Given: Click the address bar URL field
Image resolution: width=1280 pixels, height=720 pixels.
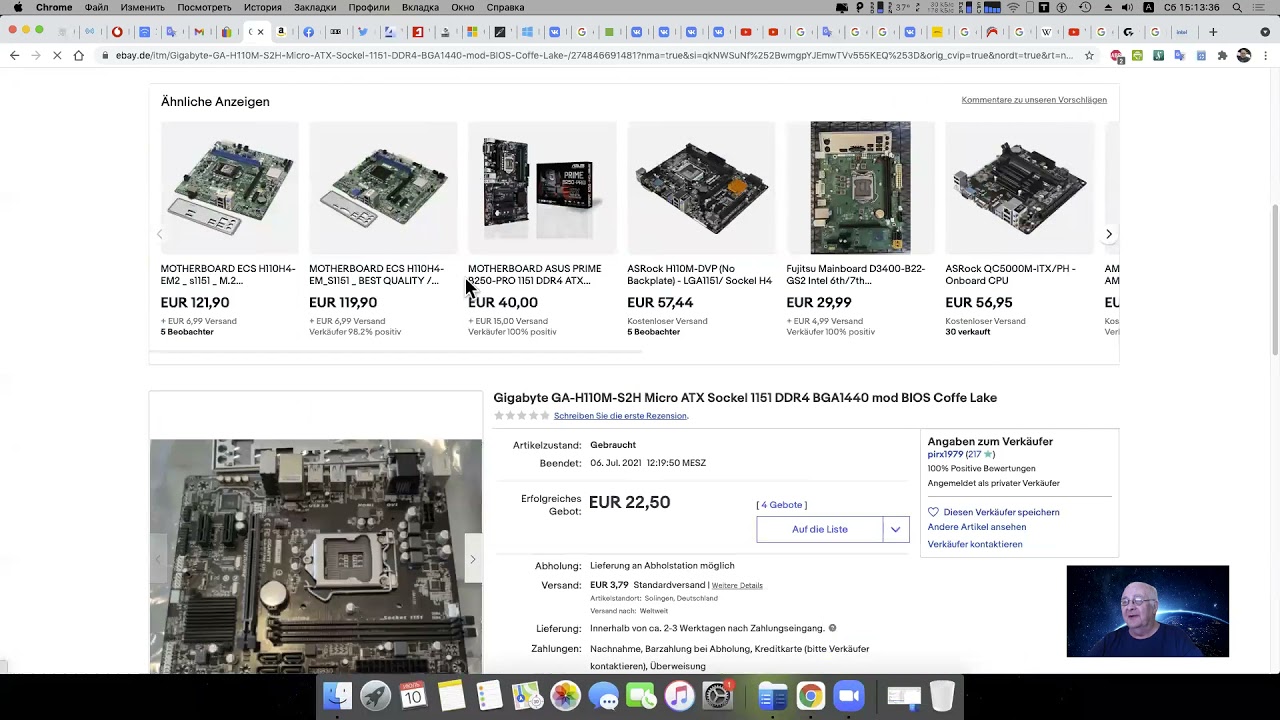Looking at the screenshot, I should [594, 56].
